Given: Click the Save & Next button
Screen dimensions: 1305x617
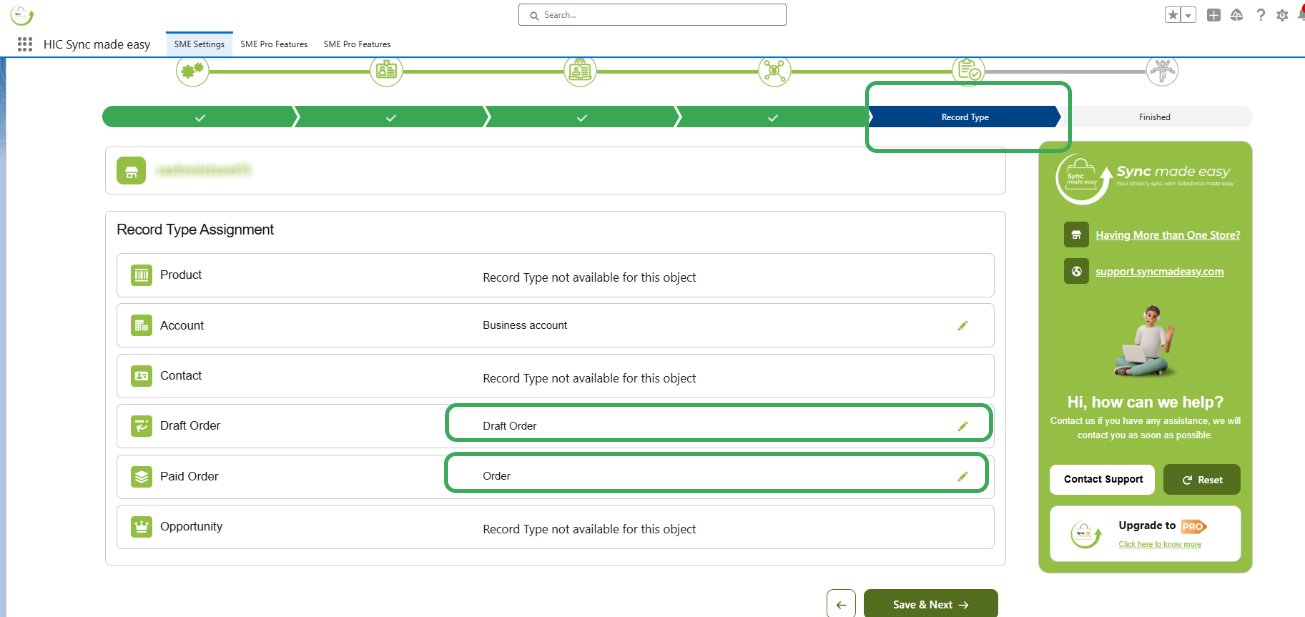Looking at the screenshot, I should click(x=931, y=604).
